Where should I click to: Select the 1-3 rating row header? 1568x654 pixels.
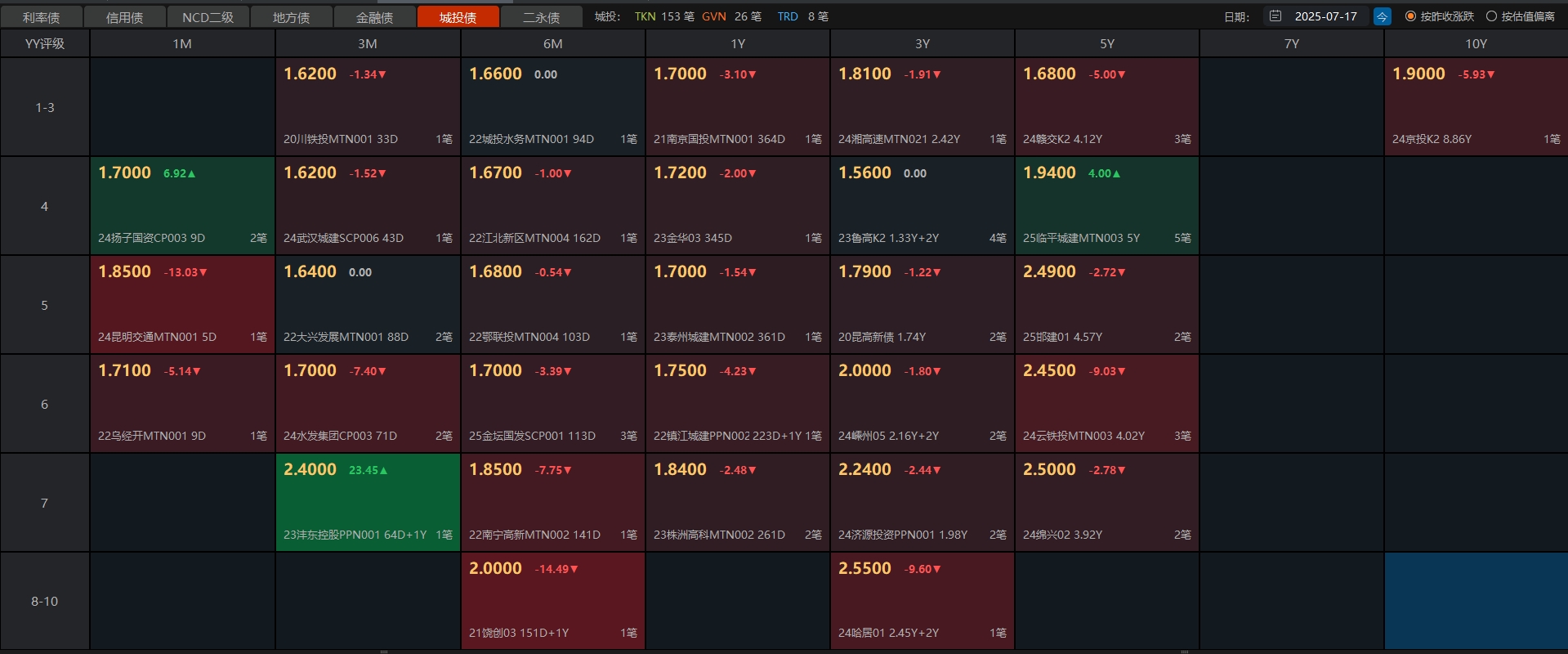tap(45, 107)
